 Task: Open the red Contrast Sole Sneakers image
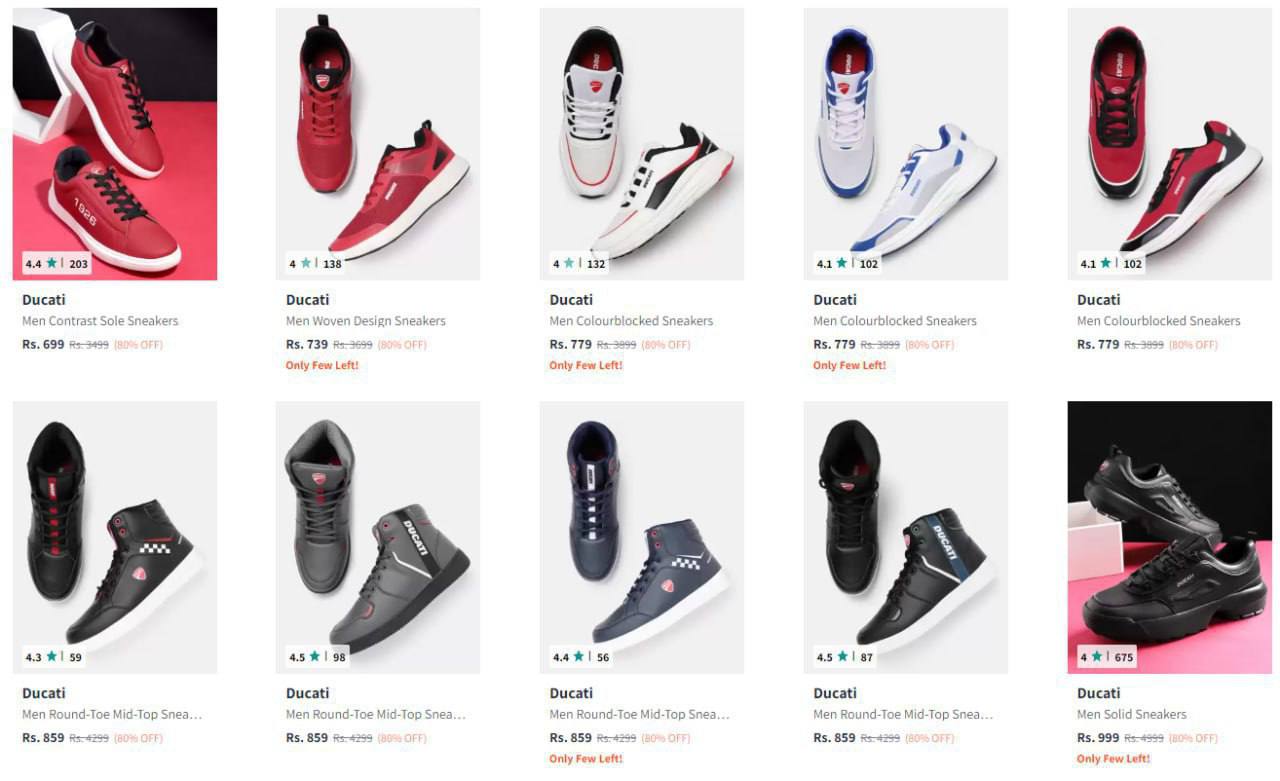[x=115, y=144]
